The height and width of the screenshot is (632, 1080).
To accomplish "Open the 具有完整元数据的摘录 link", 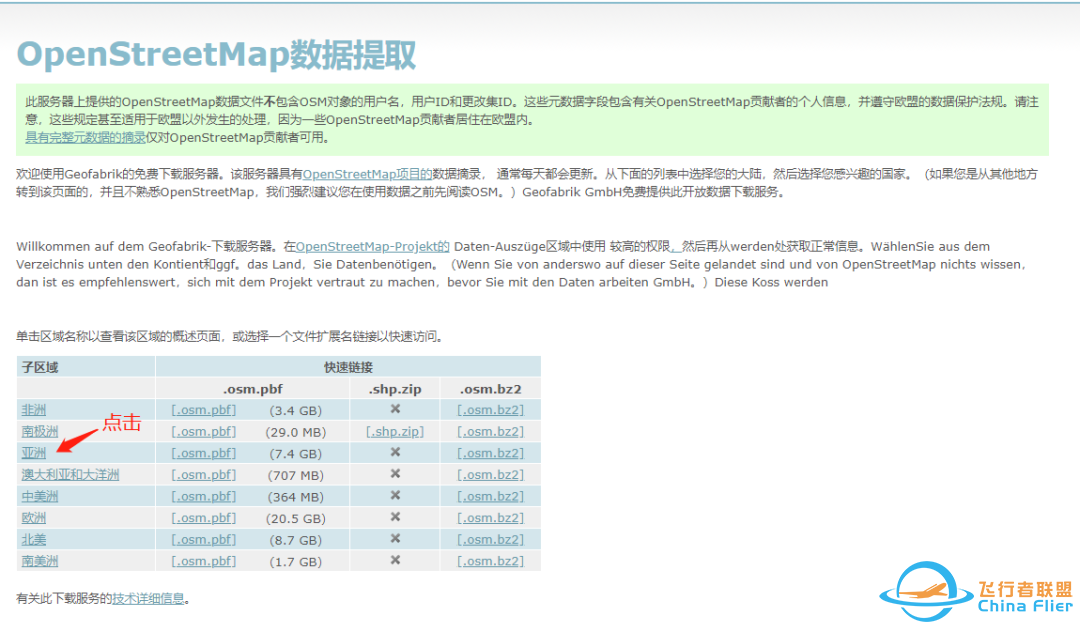I will click(85, 138).
